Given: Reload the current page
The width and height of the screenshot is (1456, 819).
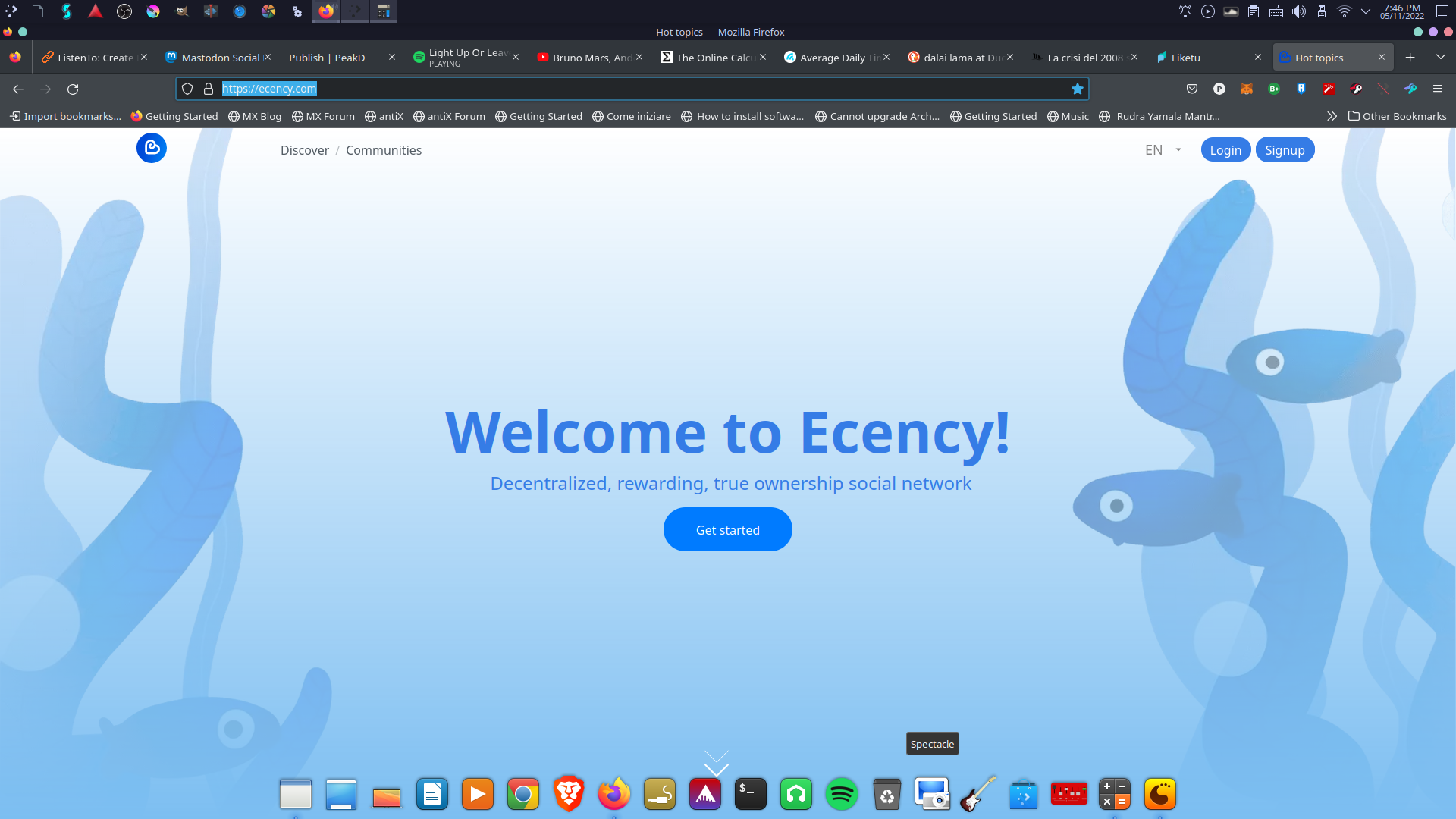Looking at the screenshot, I should (73, 89).
